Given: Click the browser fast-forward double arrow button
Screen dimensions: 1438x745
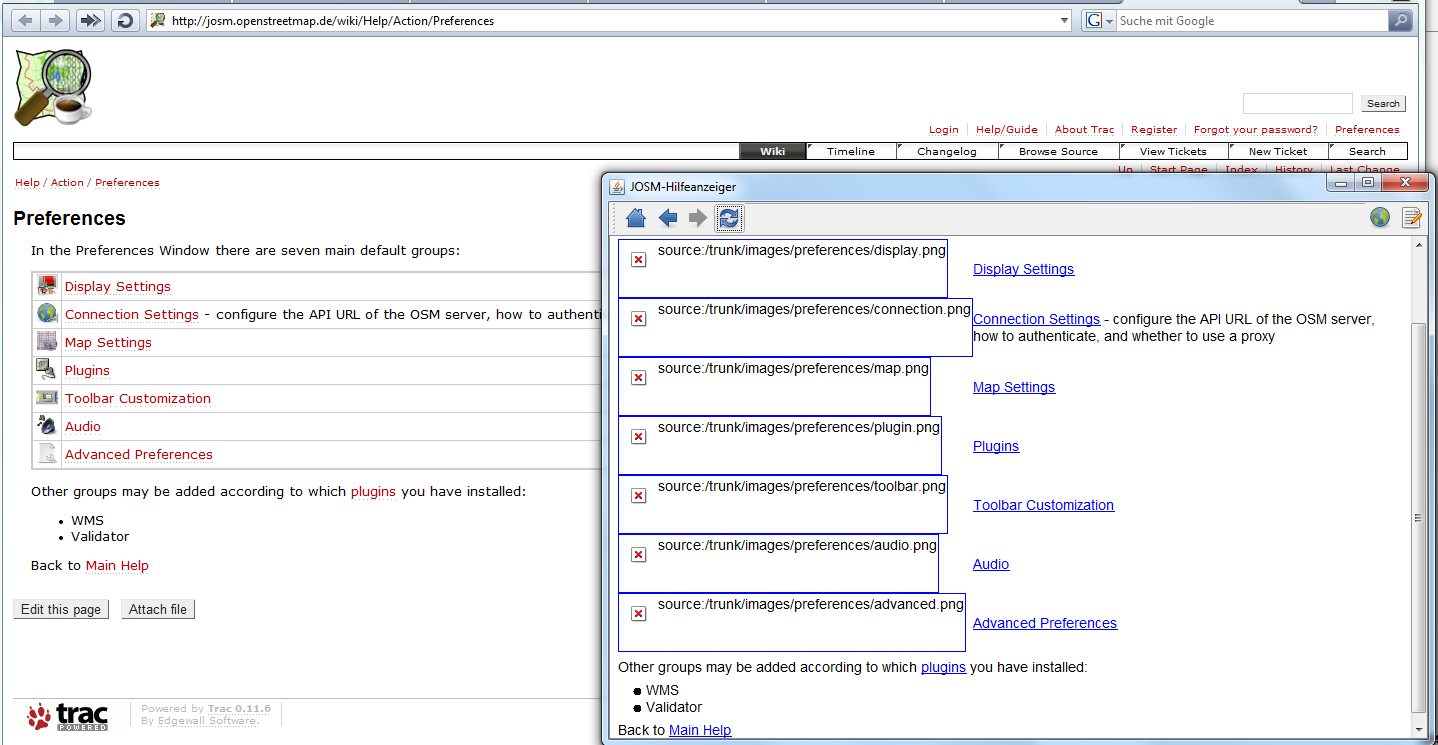Looking at the screenshot, I should point(90,20).
